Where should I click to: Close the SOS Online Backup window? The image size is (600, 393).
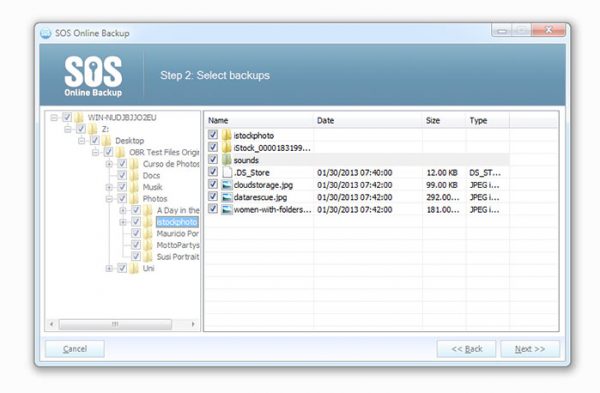point(549,30)
